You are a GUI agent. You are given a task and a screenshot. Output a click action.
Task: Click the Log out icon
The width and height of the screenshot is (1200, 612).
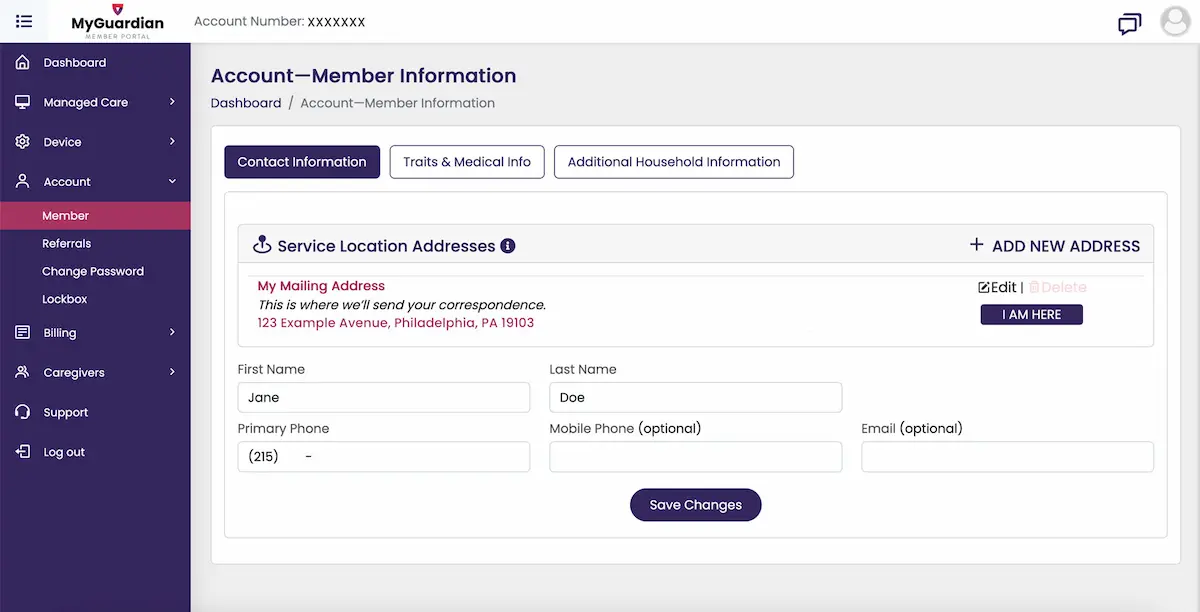22,452
